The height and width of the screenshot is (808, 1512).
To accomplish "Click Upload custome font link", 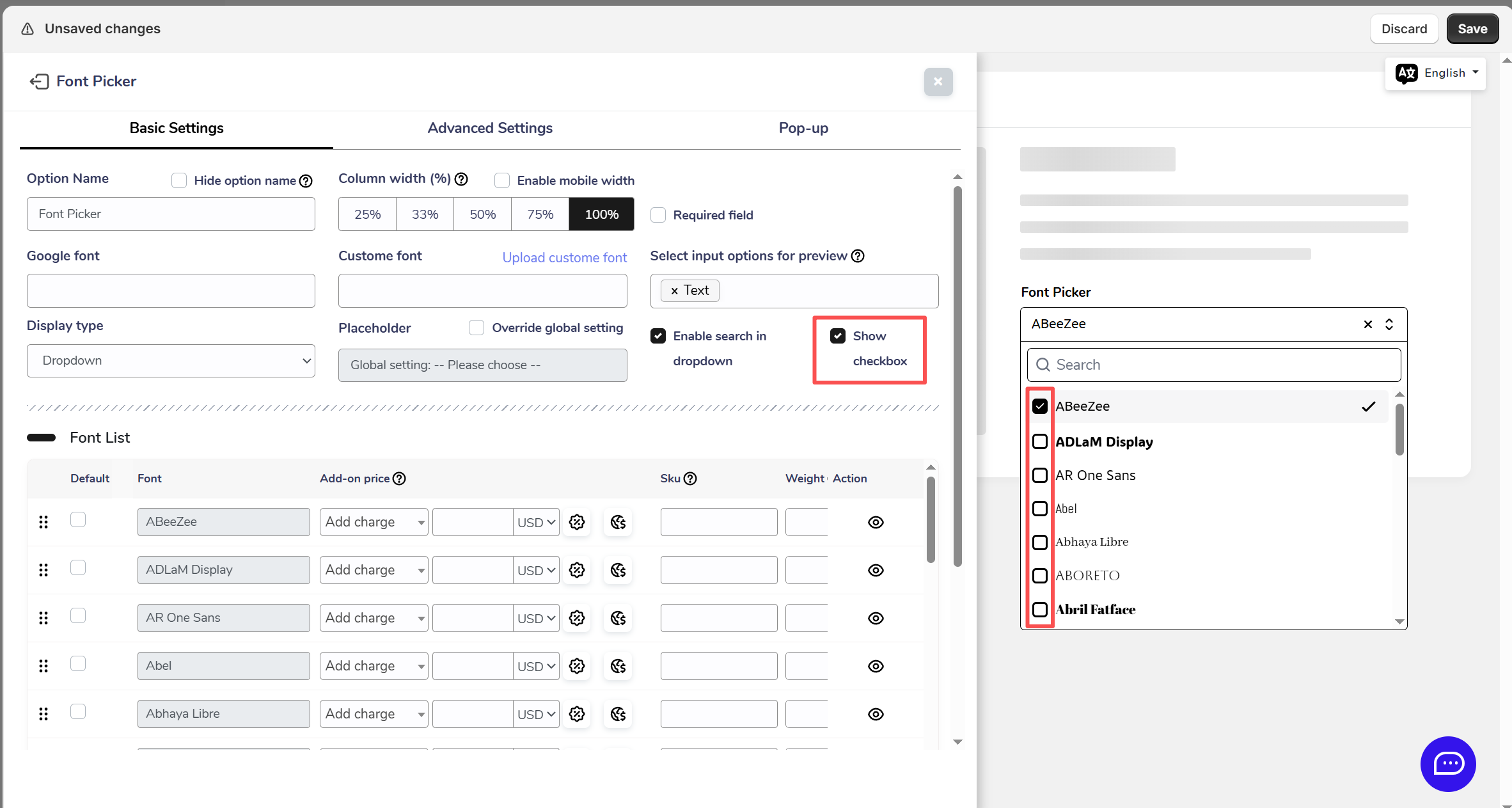I will (564, 257).
